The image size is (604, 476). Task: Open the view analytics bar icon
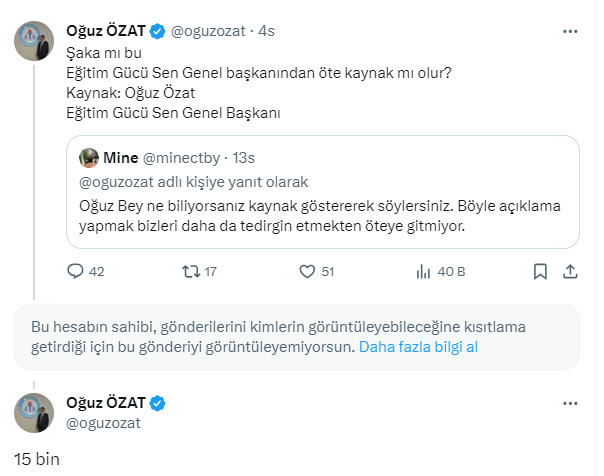(x=424, y=271)
